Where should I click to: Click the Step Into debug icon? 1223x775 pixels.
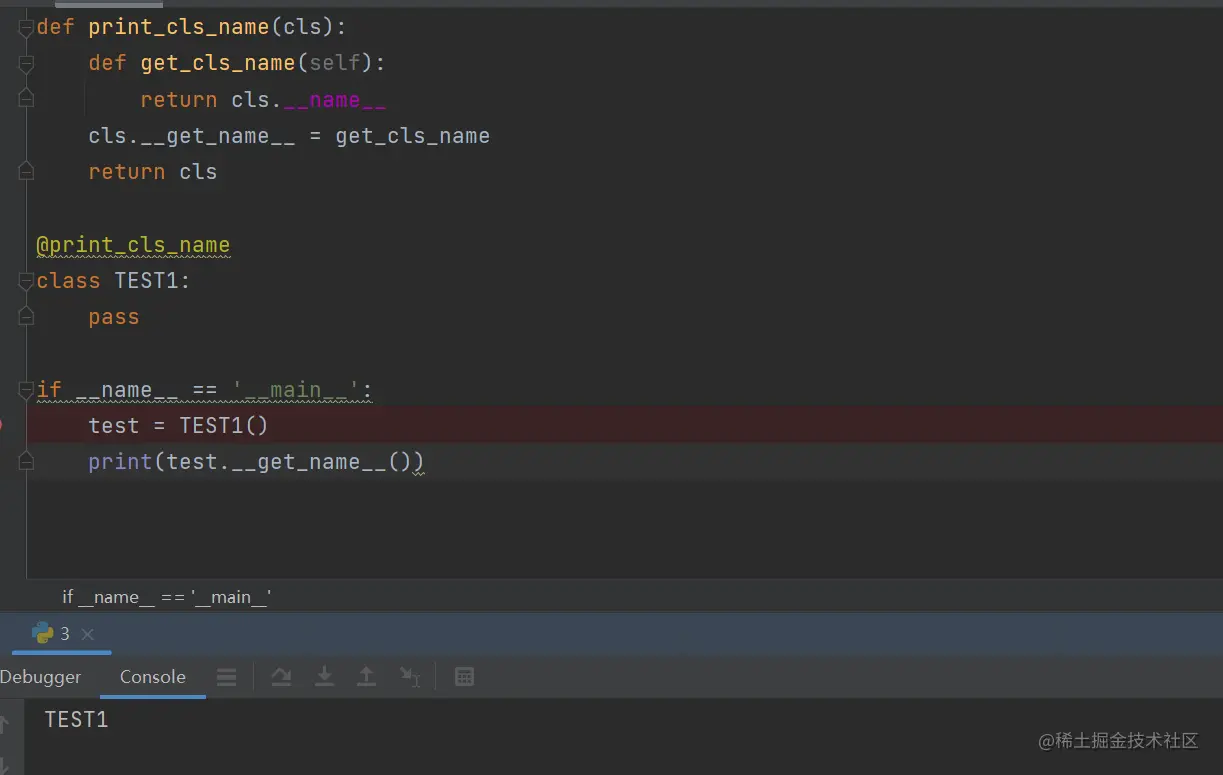point(324,677)
